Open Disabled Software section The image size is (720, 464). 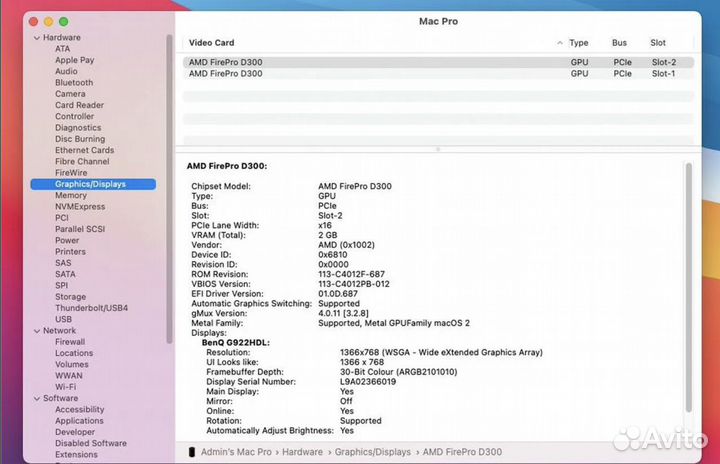(x=91, y=443)
